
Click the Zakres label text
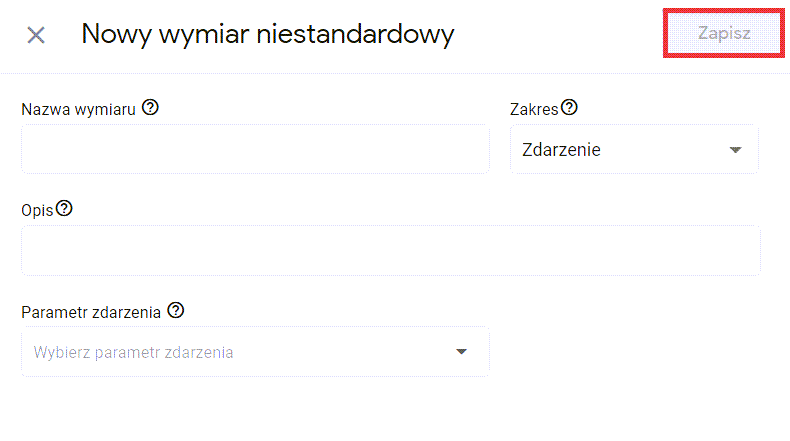[x=534, y=109]
